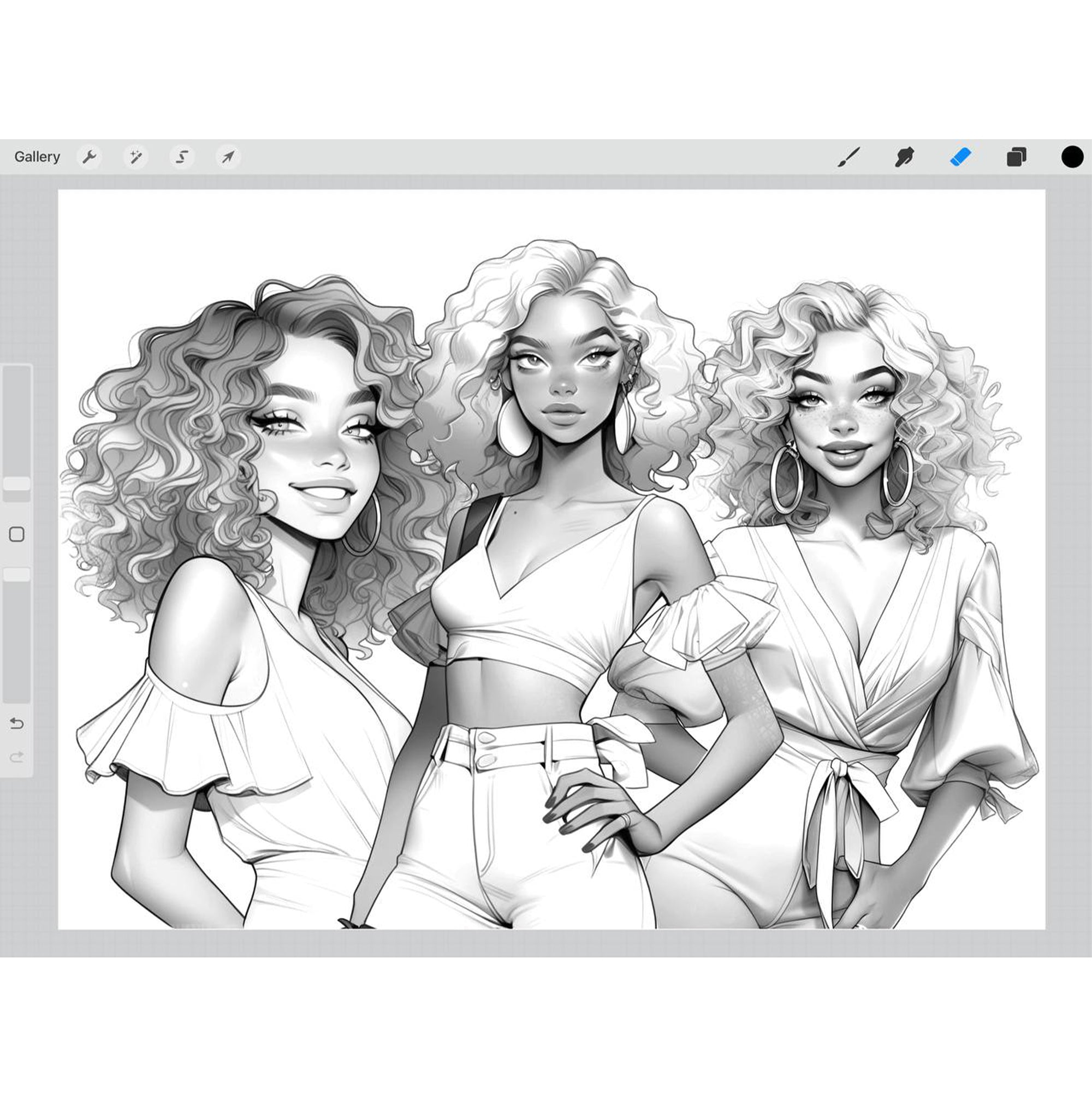This screenshot has height=1095, width=1092.
Task: Return to the Gallery
Action: coord(38,157)
